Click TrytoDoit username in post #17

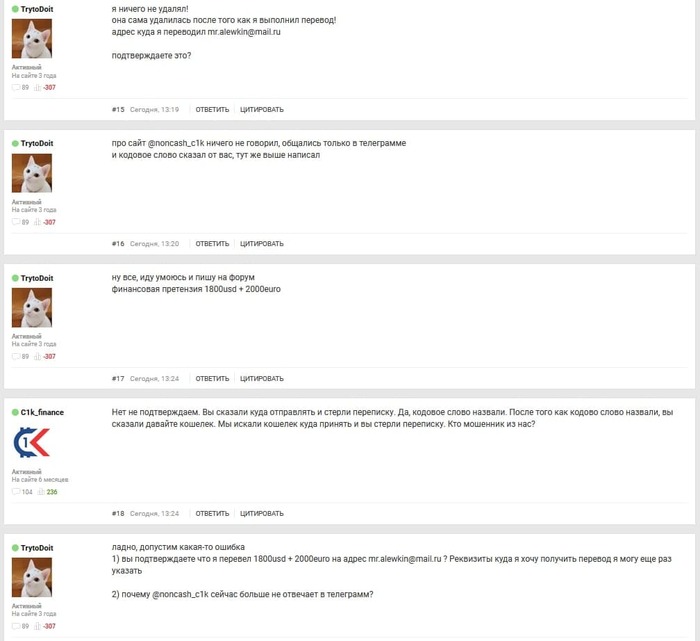pos(37,278)
